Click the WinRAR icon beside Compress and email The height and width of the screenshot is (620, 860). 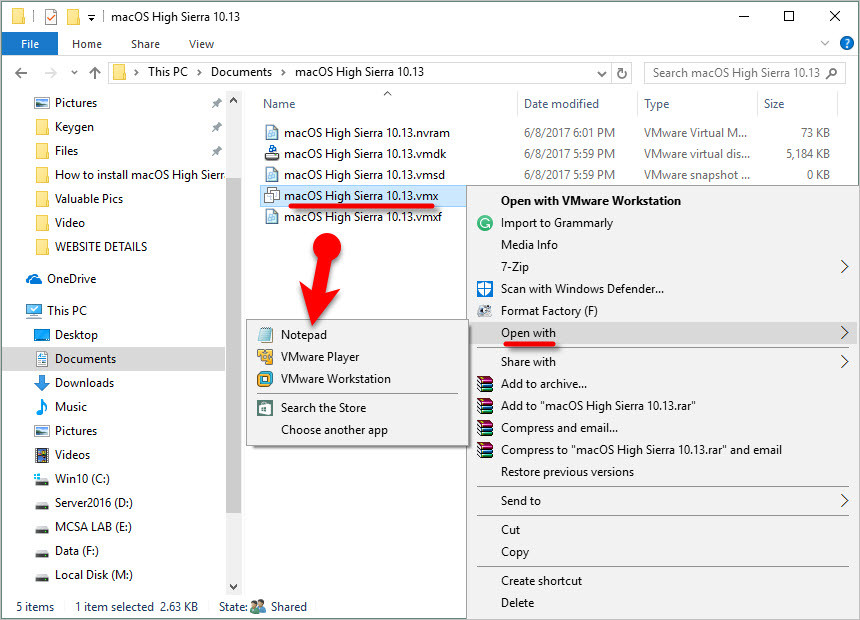coord(485,427)
